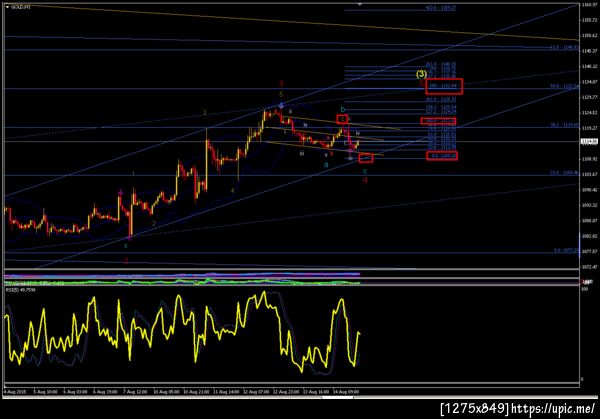
Task: Click the '0.0 - 1077.25' Fibonacci label
Action: [x=566, y=250]
